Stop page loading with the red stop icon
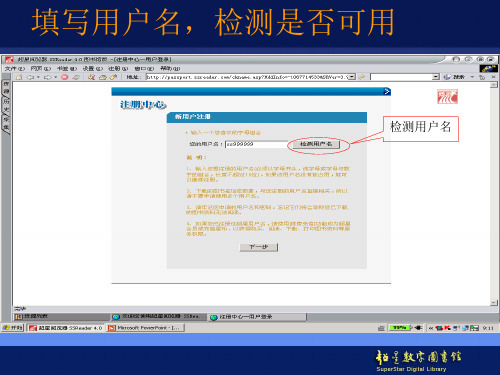The image size is (500, 375). point(65,77)
